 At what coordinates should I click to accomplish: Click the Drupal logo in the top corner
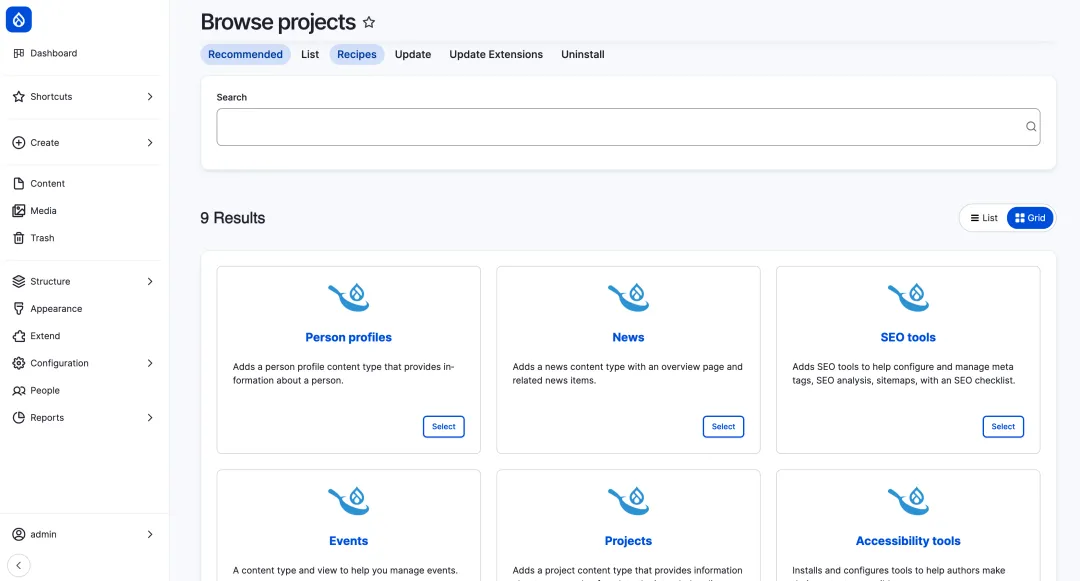pos(19,19)
